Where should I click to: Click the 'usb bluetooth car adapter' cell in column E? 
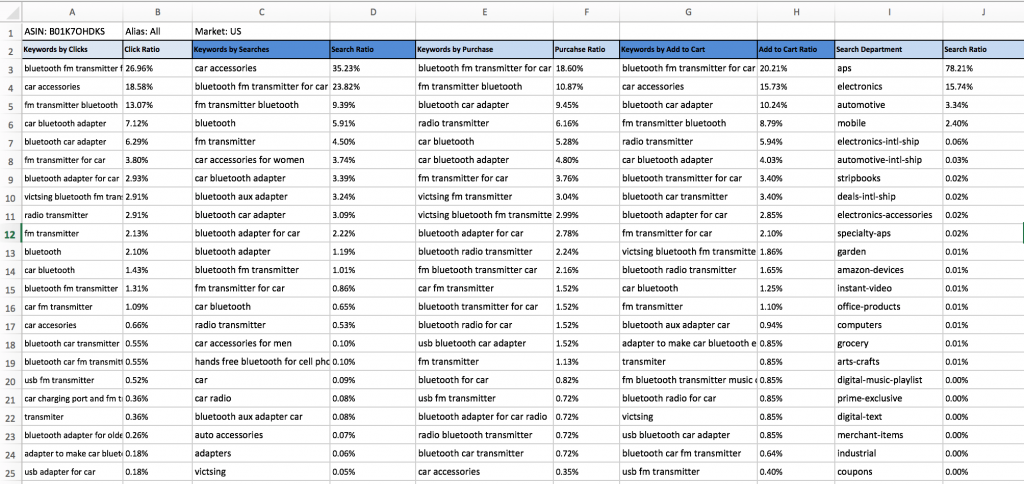pos(485,344)
